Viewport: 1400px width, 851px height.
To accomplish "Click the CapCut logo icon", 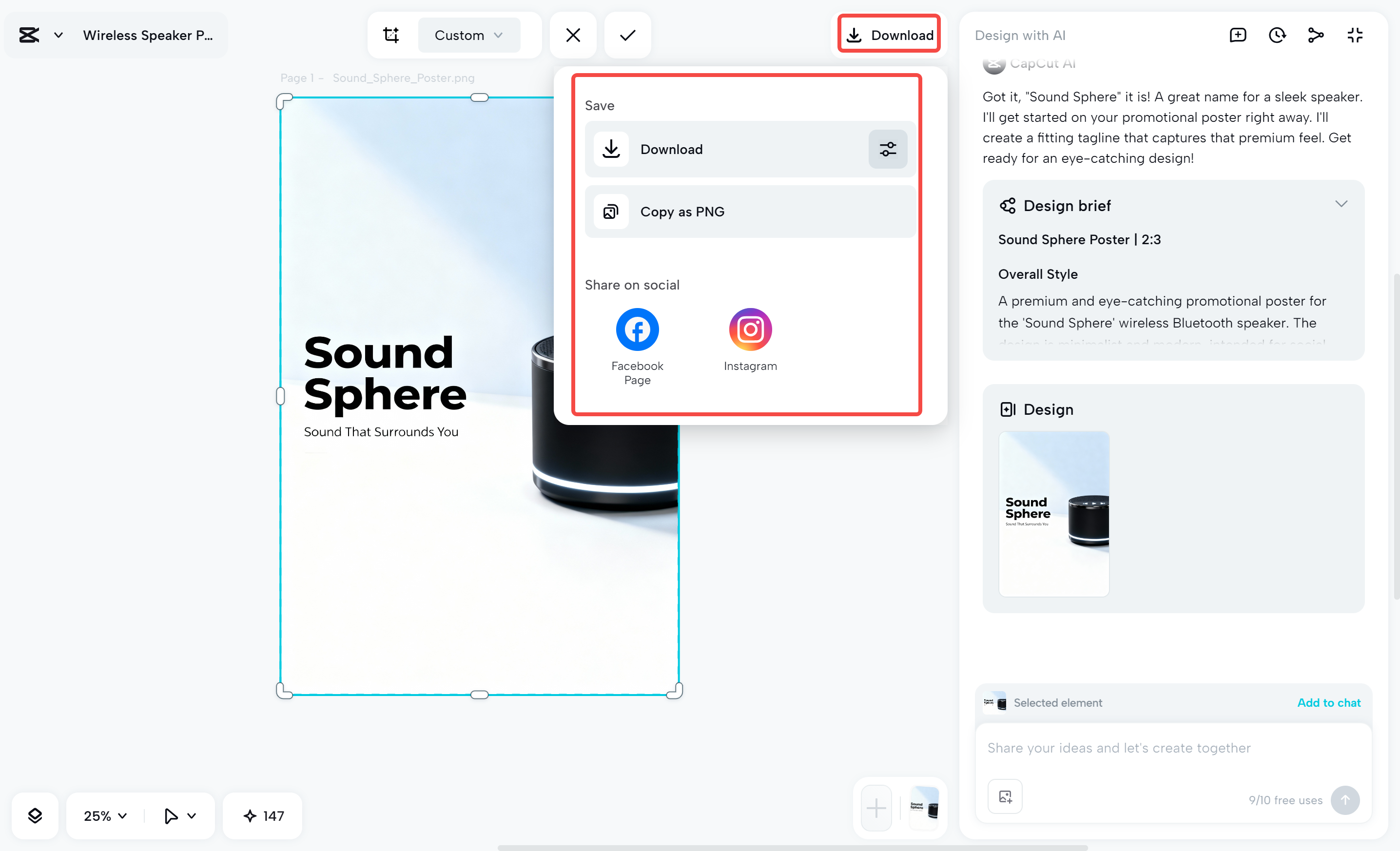I will click(29, 35).
